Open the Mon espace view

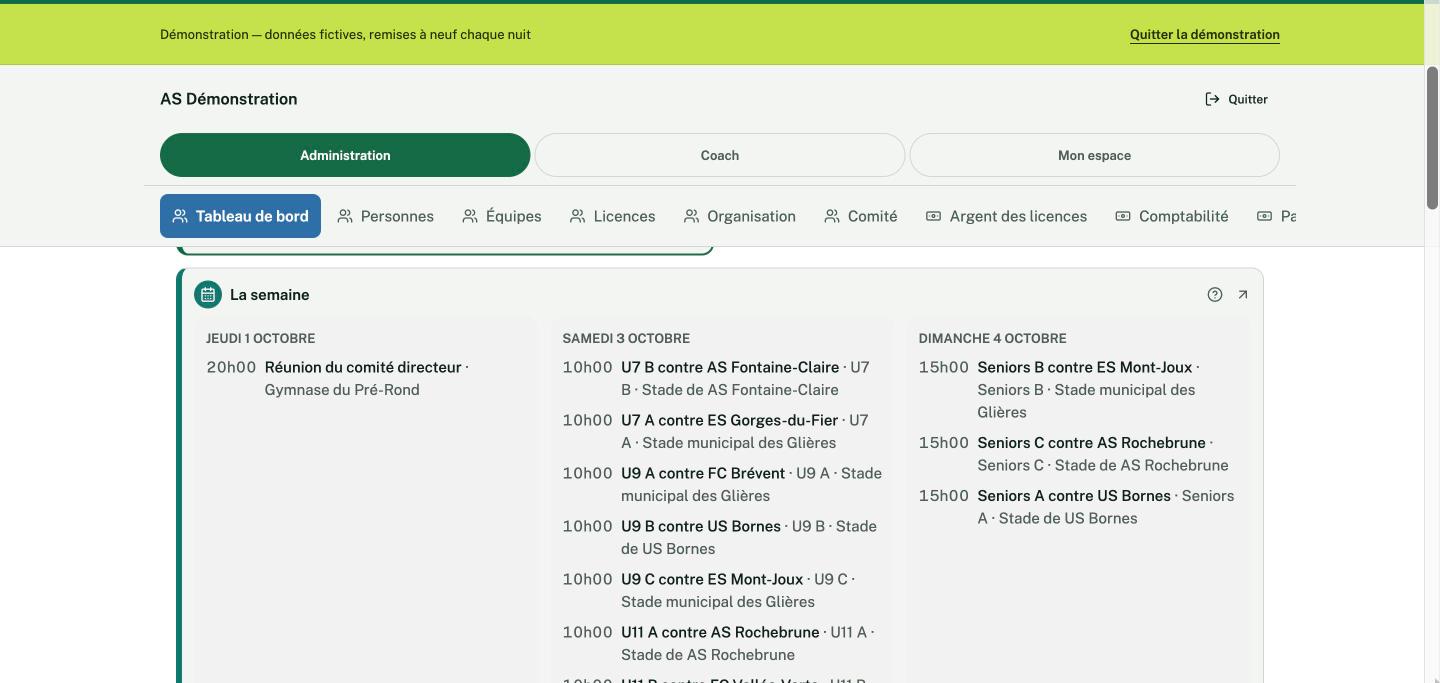click(1094, 155)
